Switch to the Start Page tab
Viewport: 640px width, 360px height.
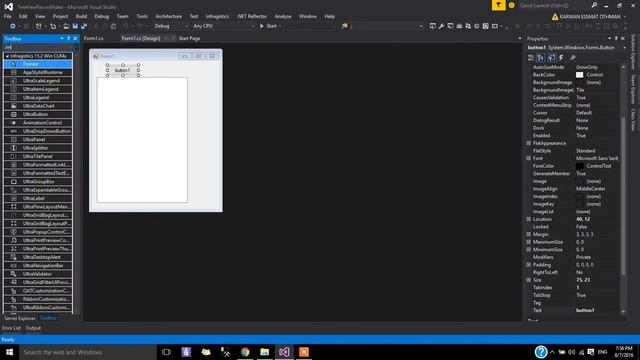(x=189, y=38)
